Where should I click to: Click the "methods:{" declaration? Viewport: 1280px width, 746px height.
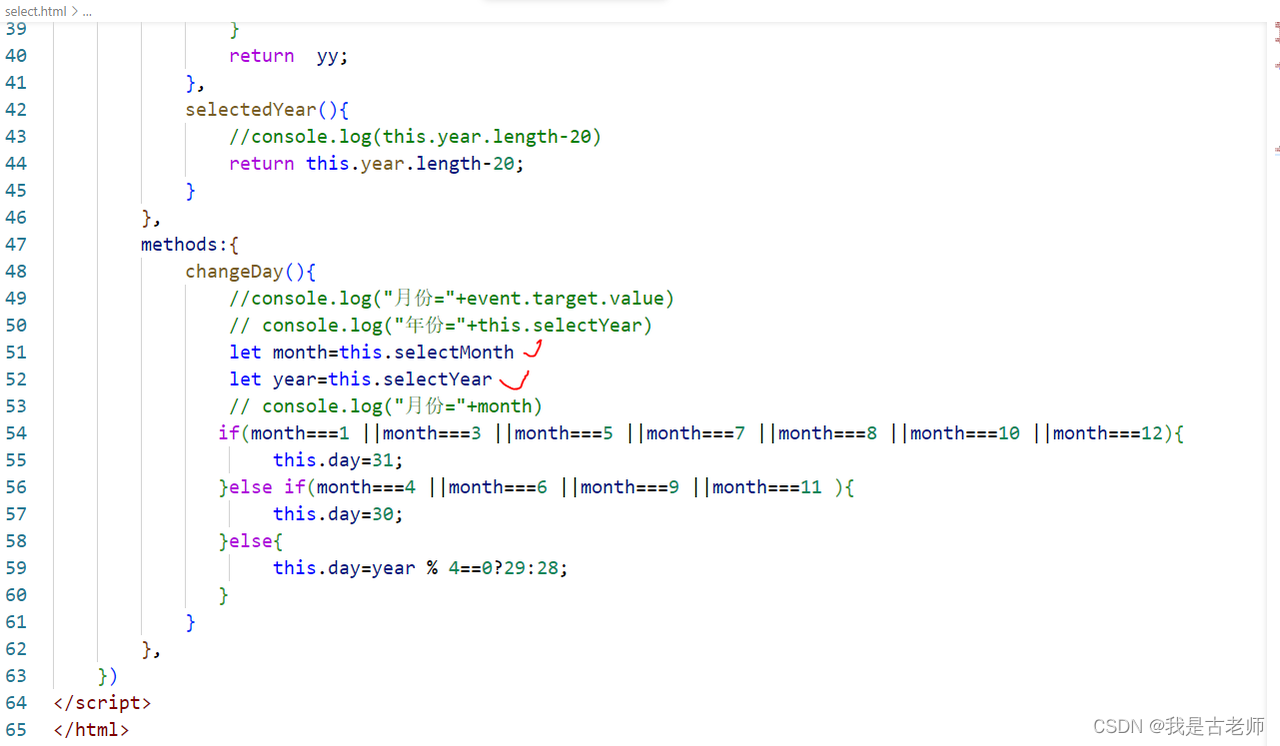190,245
